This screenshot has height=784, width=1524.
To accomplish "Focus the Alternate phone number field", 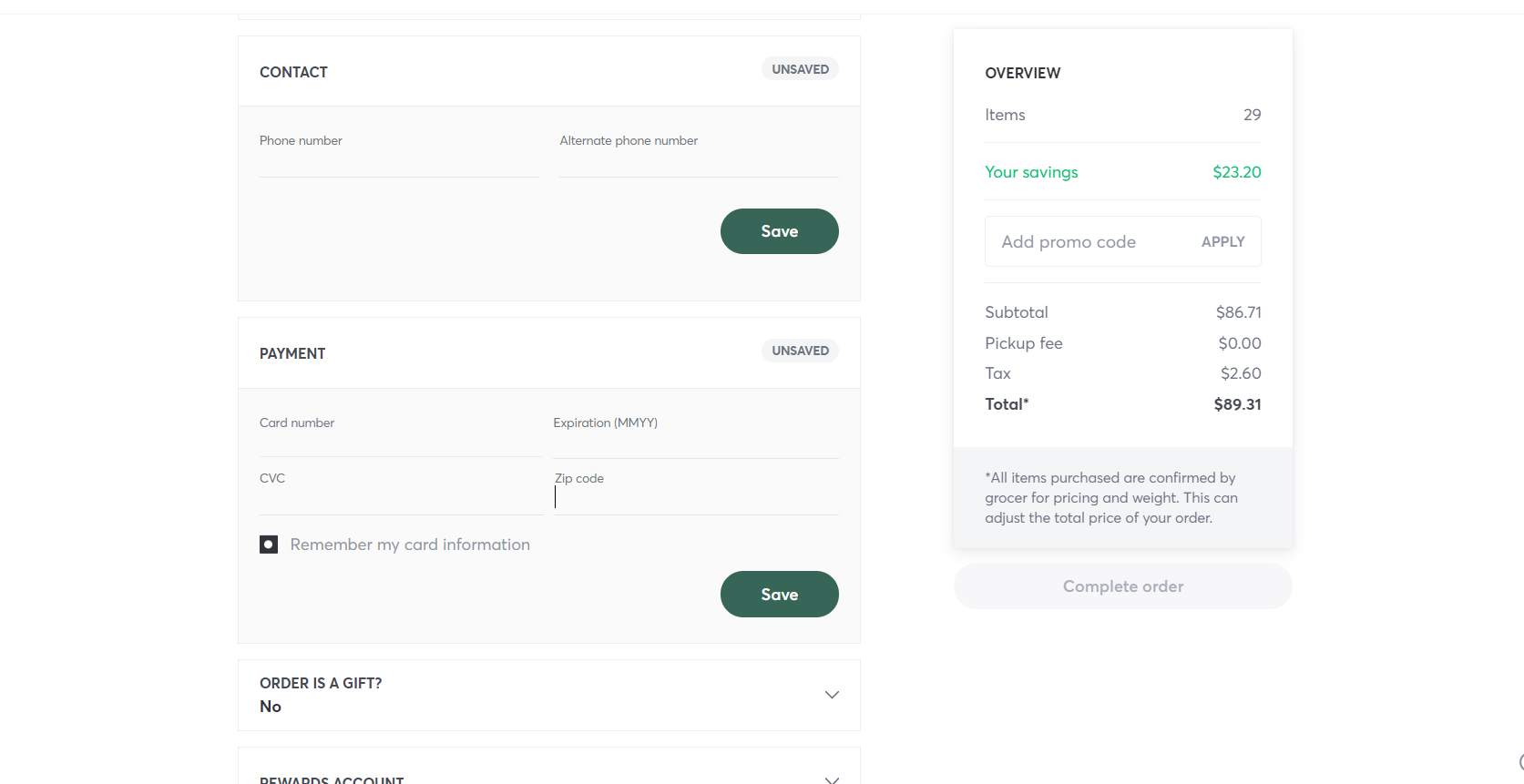I will 699,160.
